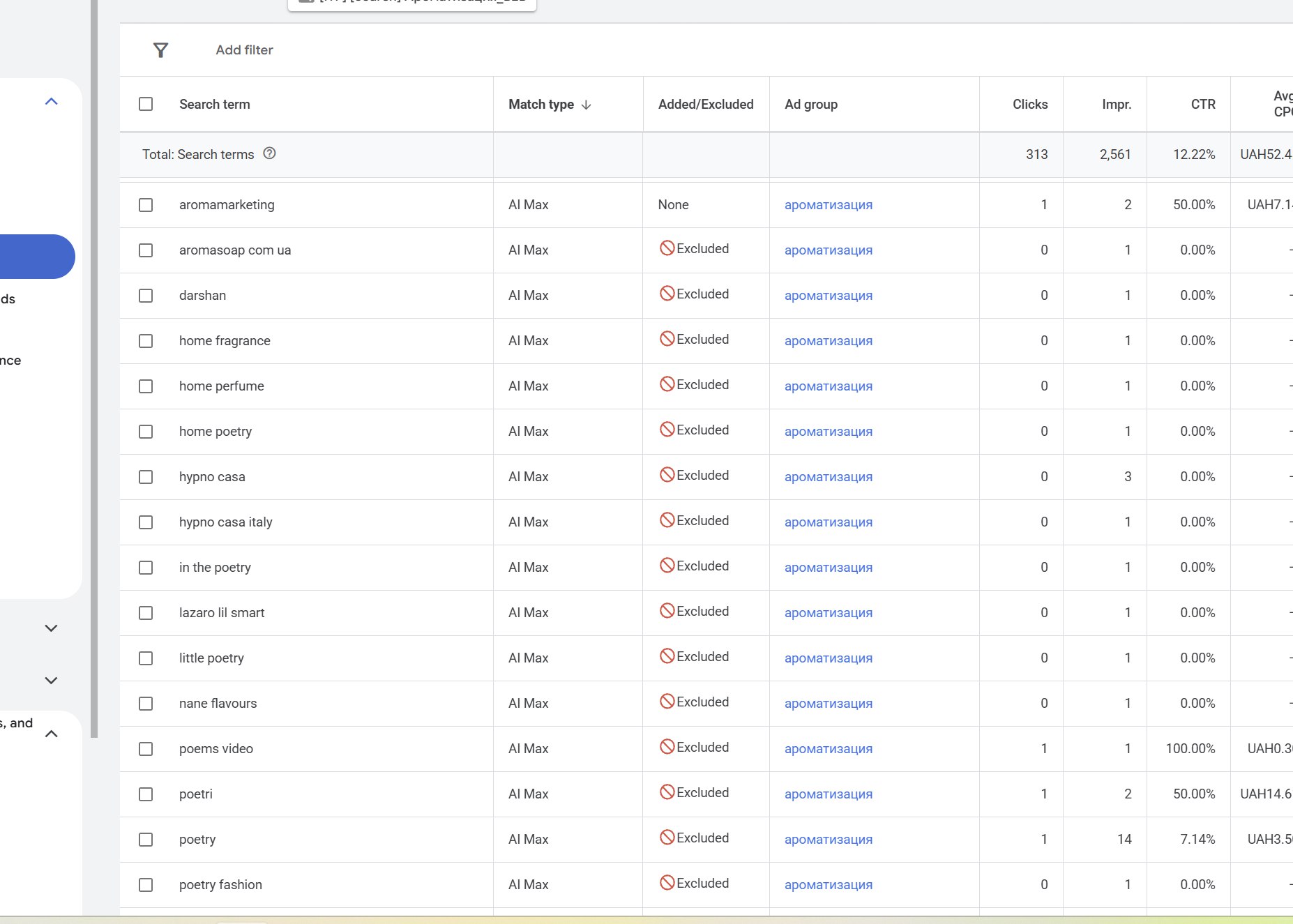Select the checkbox for lazaro lil smart
The image size is (1293, 924).
click(x=146, y=613)
